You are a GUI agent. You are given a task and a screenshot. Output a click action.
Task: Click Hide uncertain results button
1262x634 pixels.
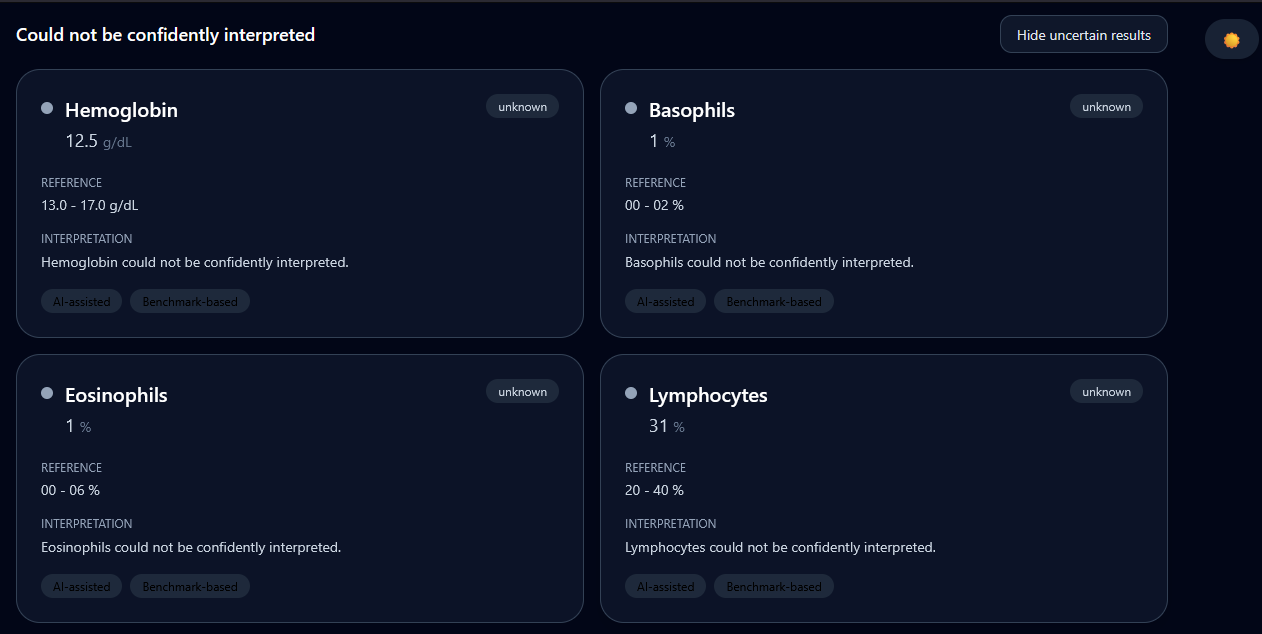[x=1083, y=35]
